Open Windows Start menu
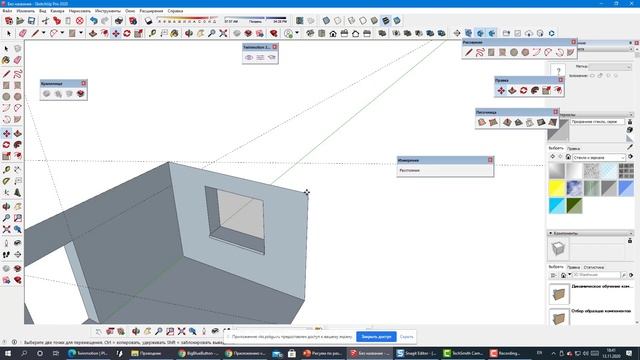Screen dimensions: 640x360 (7, 353)
